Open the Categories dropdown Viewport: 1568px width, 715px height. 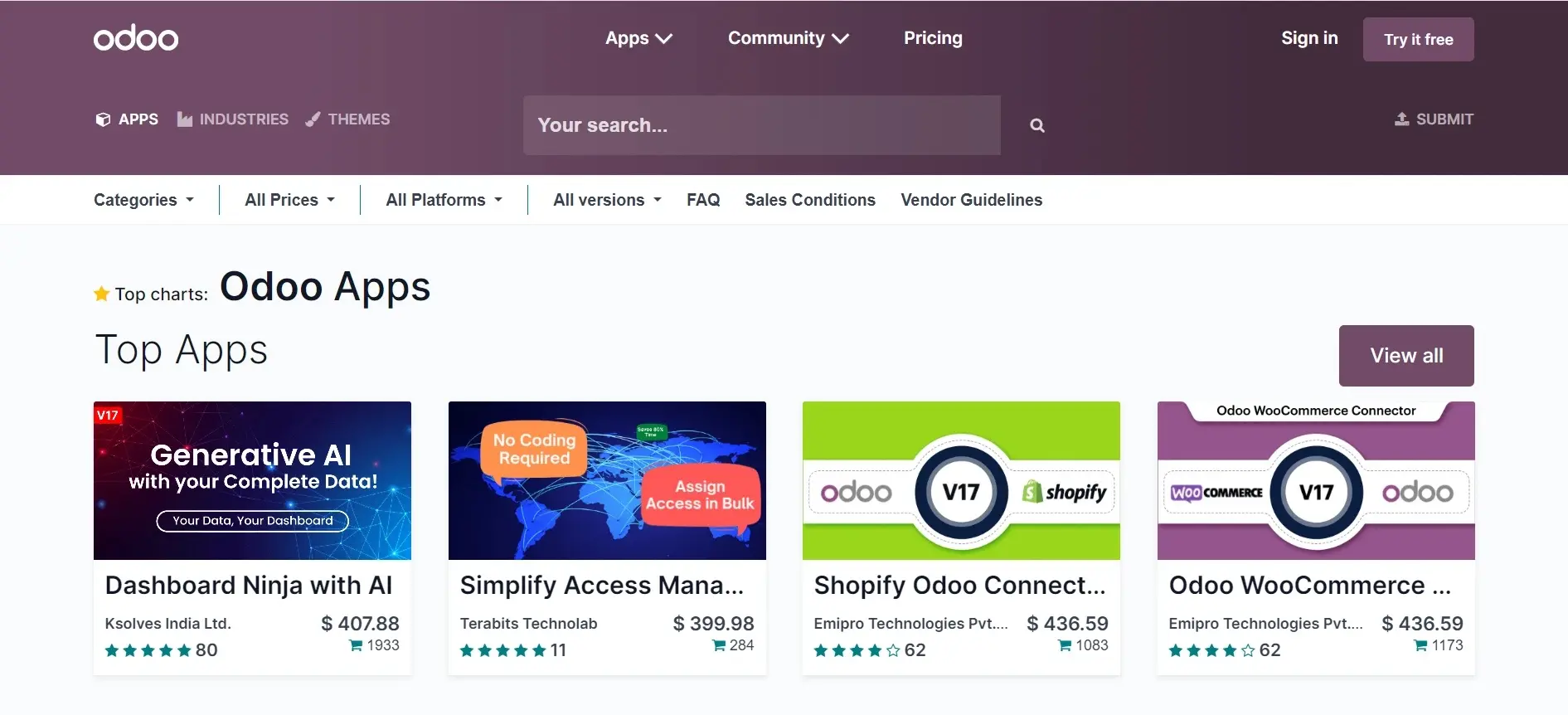point(143,199)
